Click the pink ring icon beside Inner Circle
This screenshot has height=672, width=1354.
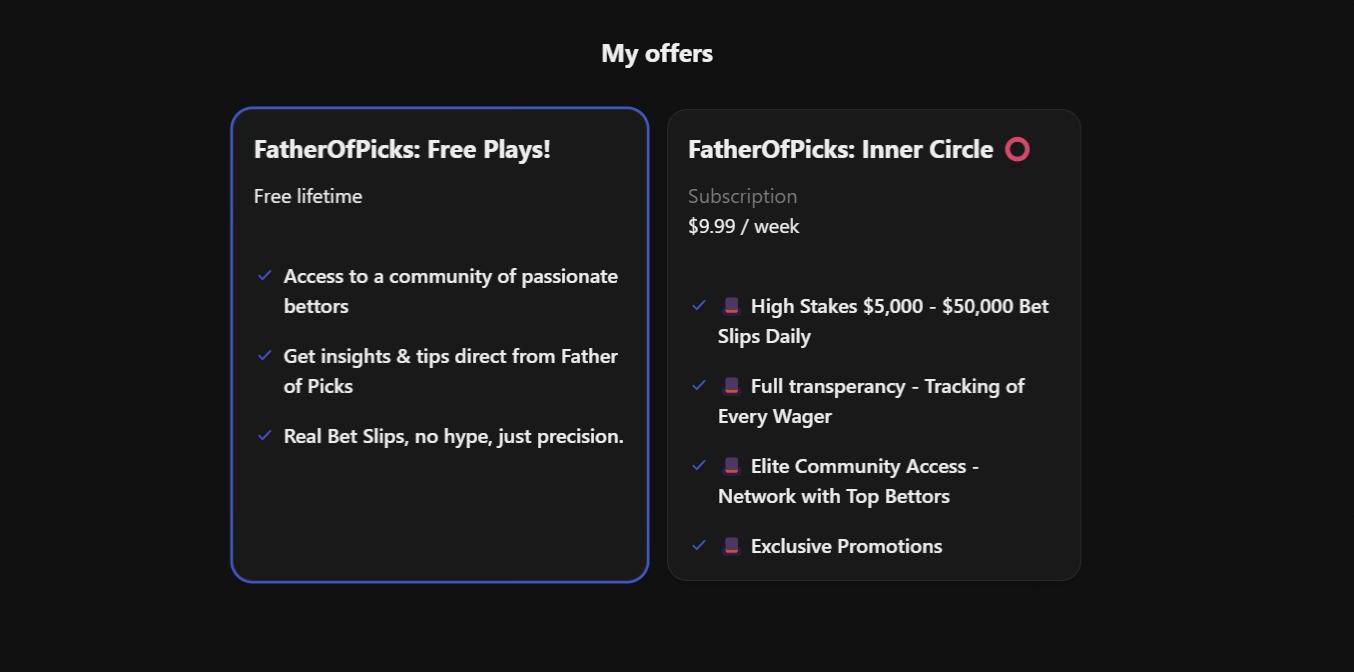point(1017,149)
